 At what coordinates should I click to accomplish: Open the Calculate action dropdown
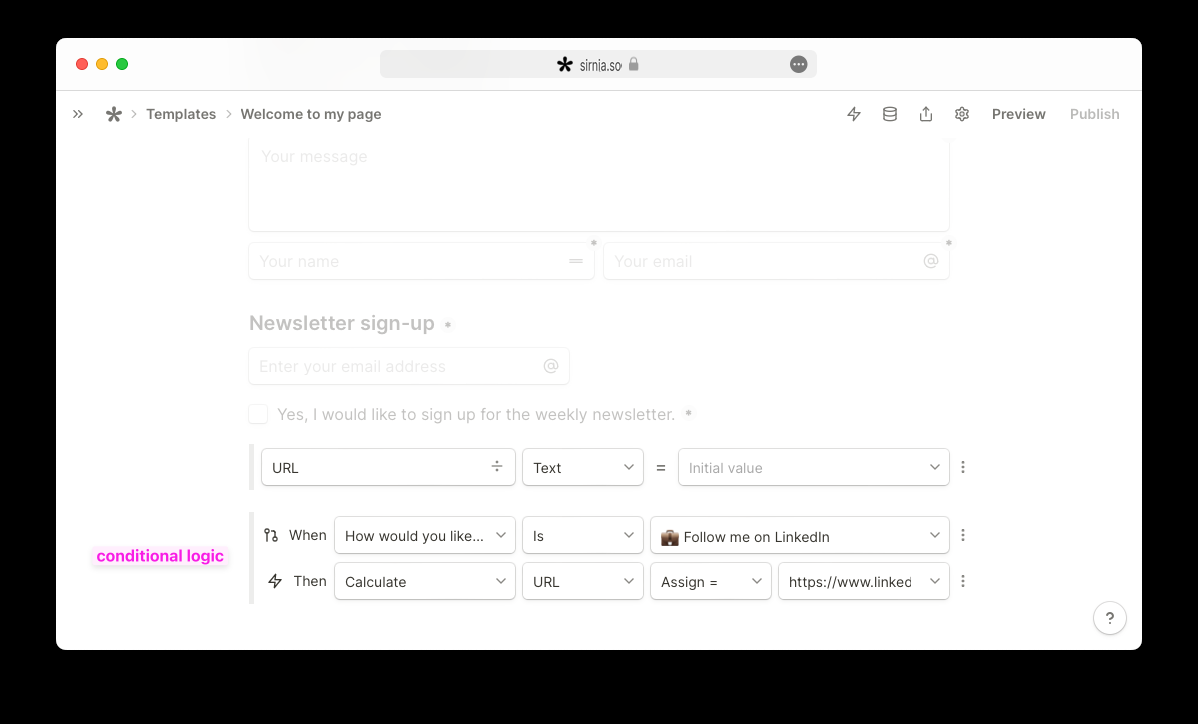click(425, 581)
